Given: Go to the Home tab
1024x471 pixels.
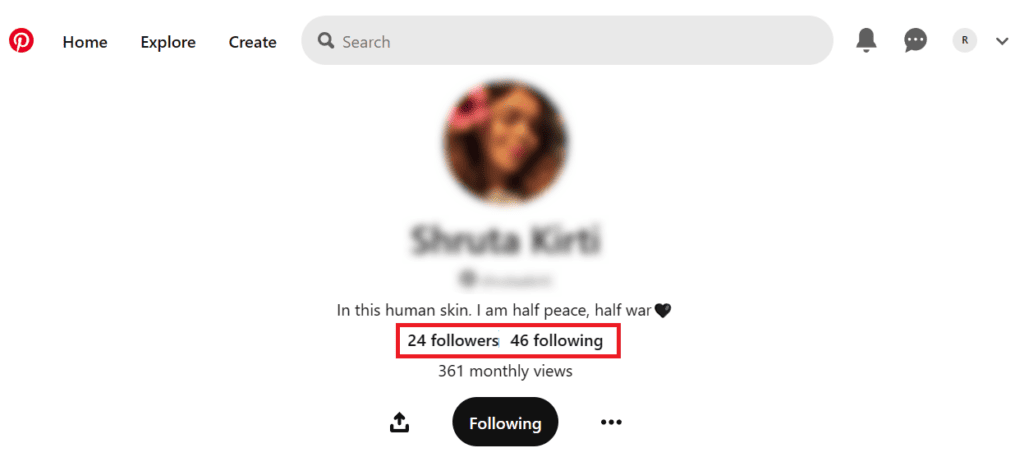Looking at the screenshot, I should click(x=85, y=42).
